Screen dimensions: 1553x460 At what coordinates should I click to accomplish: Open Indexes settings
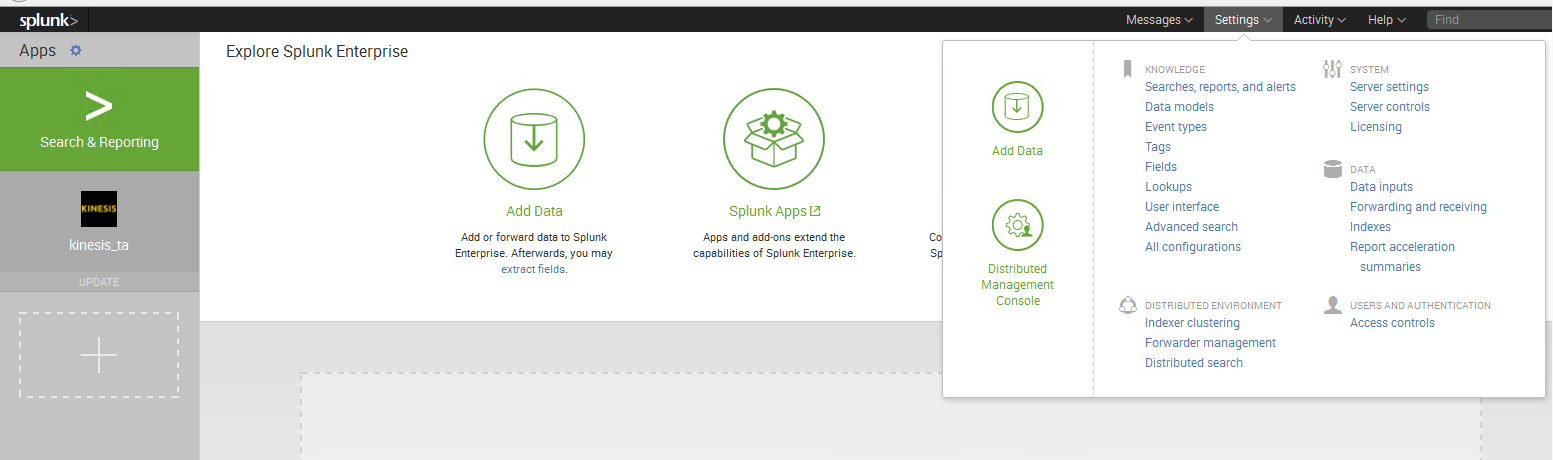[x=1370, y=227]
